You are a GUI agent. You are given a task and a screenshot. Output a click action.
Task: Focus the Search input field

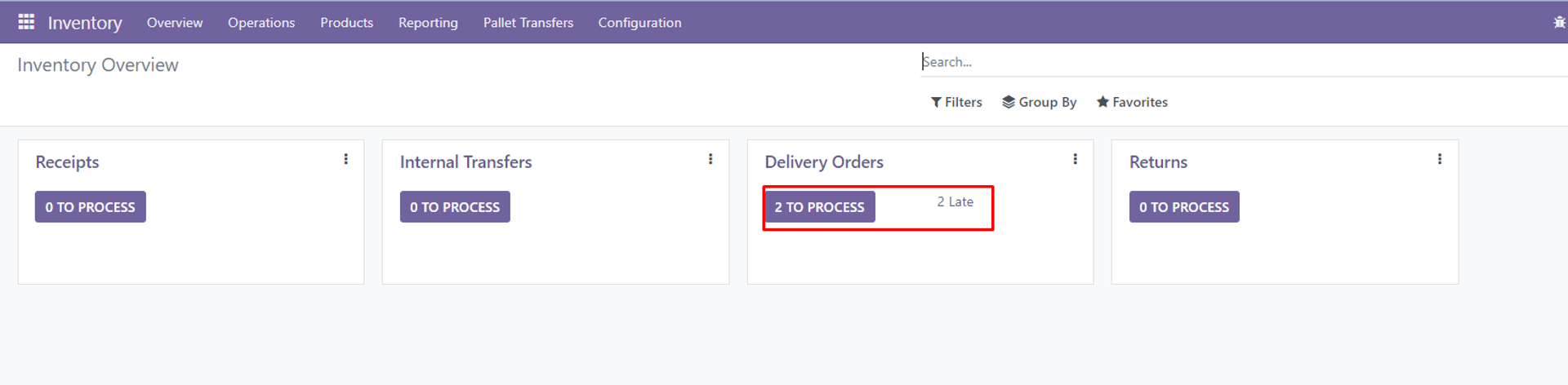(x=1241, y=62)
